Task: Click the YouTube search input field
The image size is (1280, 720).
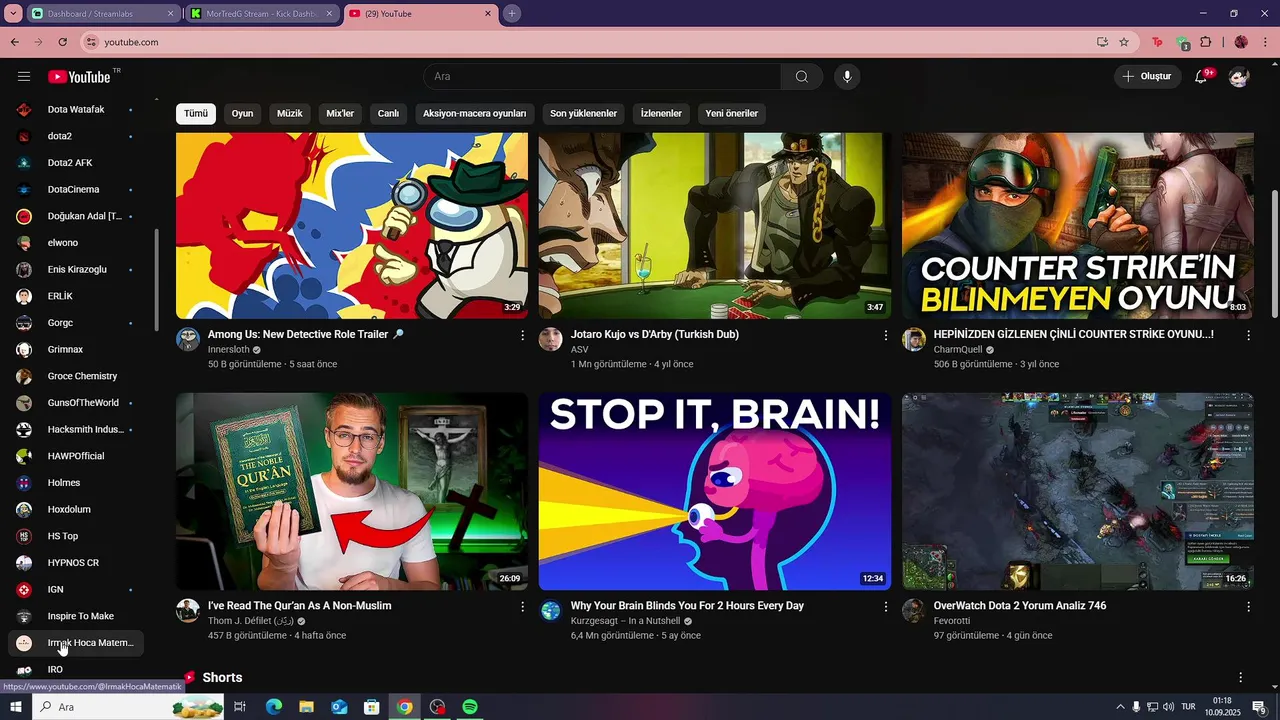Action: click(x=602, y=77)
